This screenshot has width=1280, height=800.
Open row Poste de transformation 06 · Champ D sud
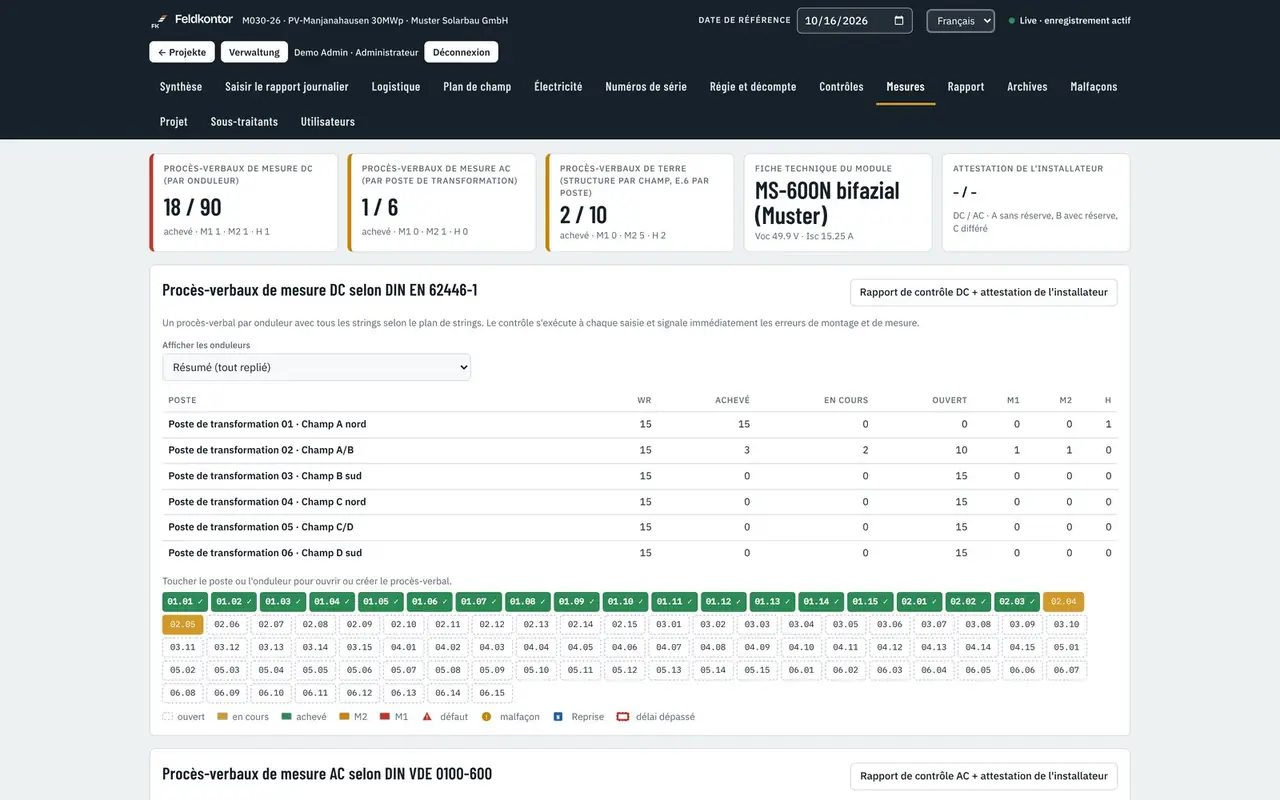click(x=640, y=553)
